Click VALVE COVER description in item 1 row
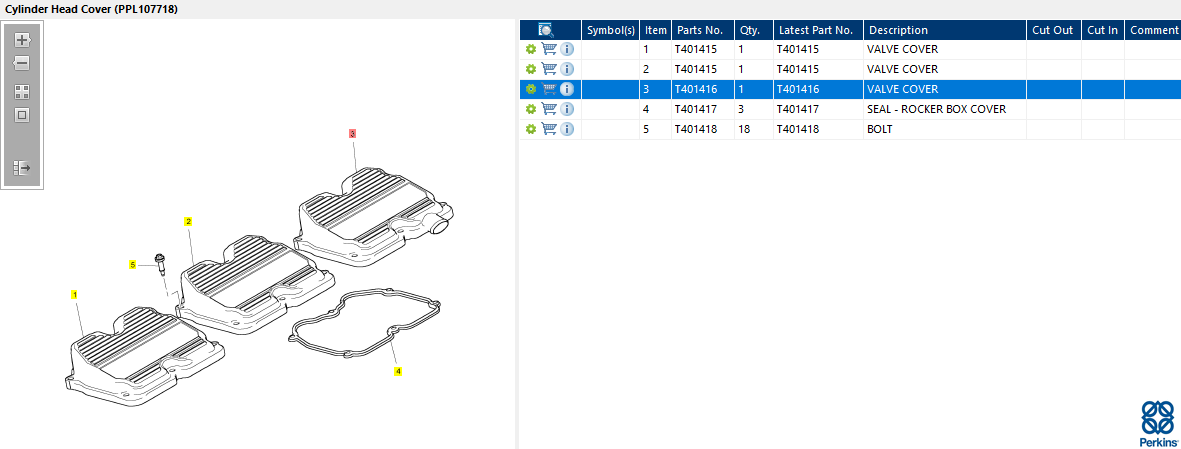This screenshot has width=1181, height=449. (x=902, y=49)
